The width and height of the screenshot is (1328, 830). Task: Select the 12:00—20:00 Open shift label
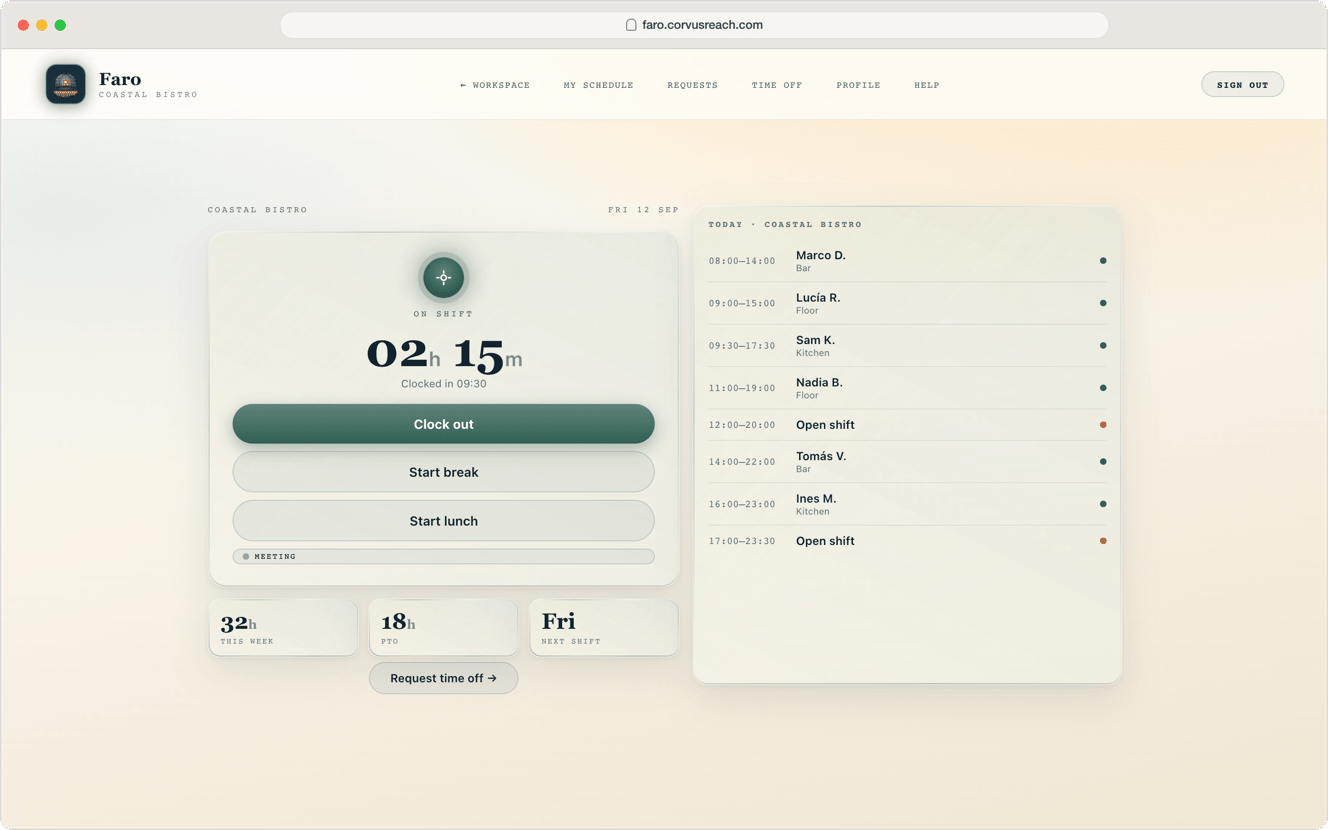825,425
